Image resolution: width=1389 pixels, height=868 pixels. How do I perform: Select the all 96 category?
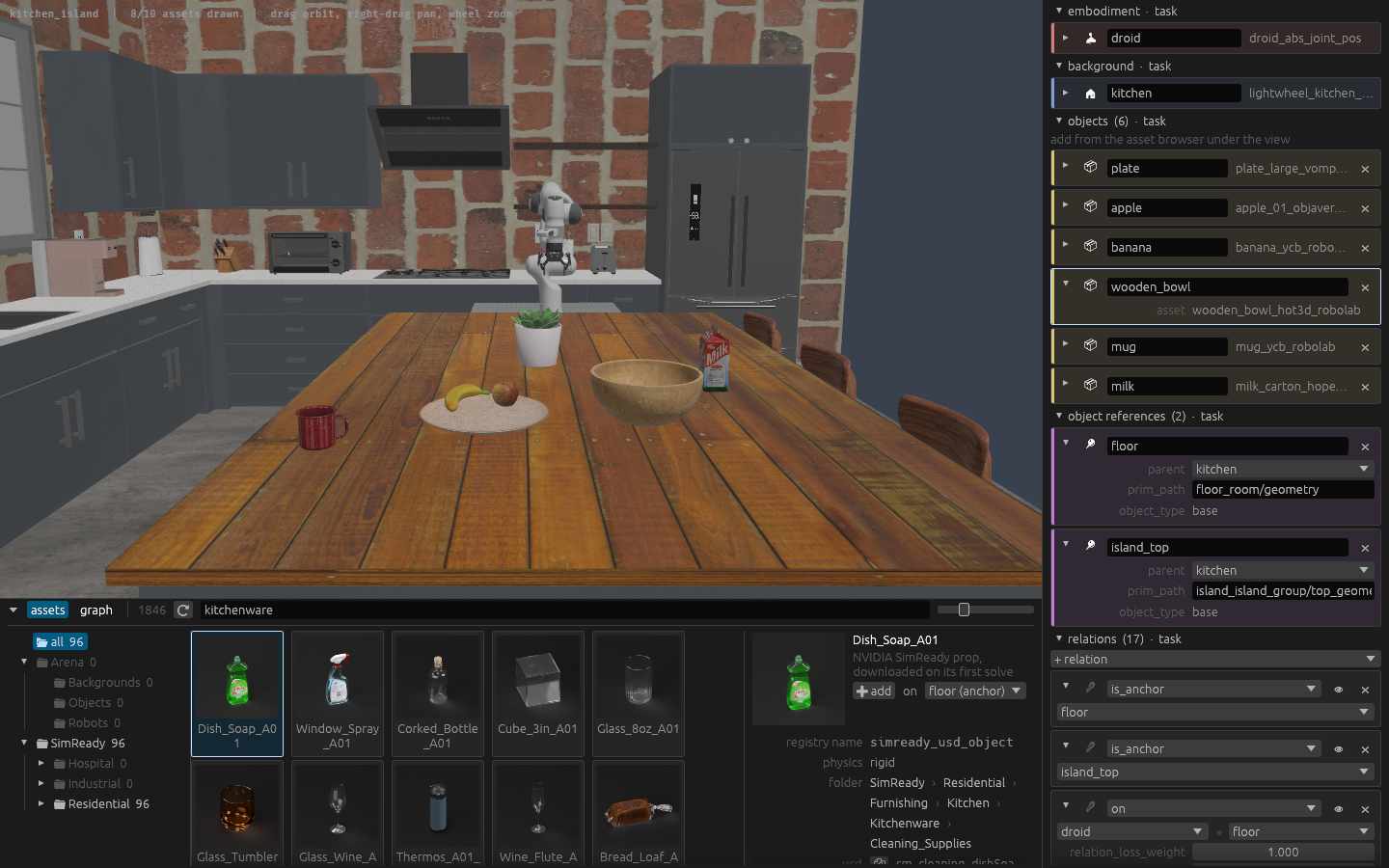coord(60,641)
